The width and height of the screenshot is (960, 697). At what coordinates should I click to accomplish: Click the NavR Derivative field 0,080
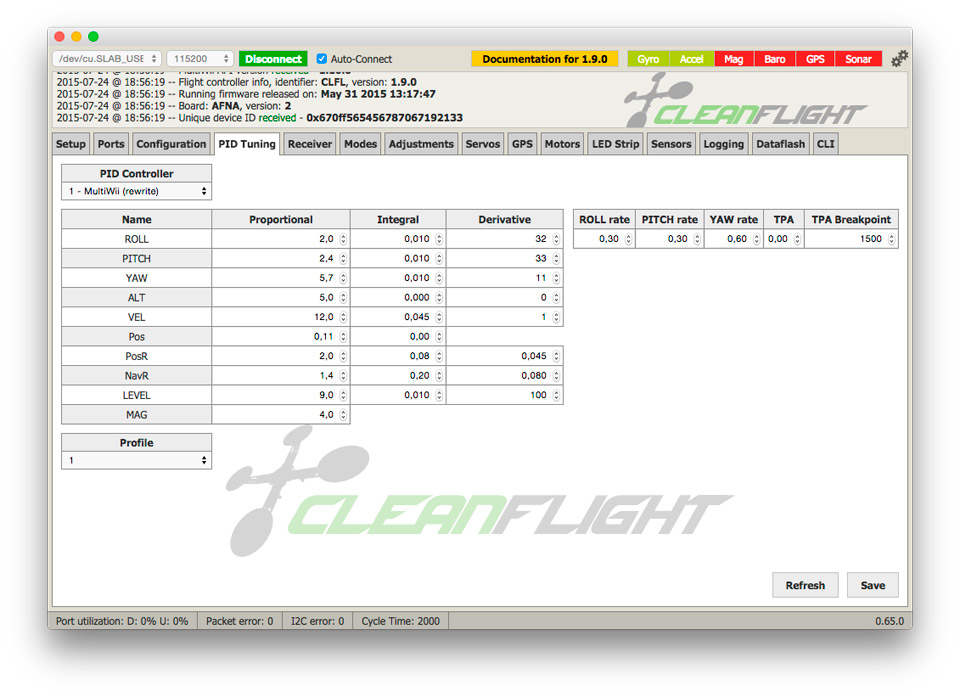pos(504,375)
